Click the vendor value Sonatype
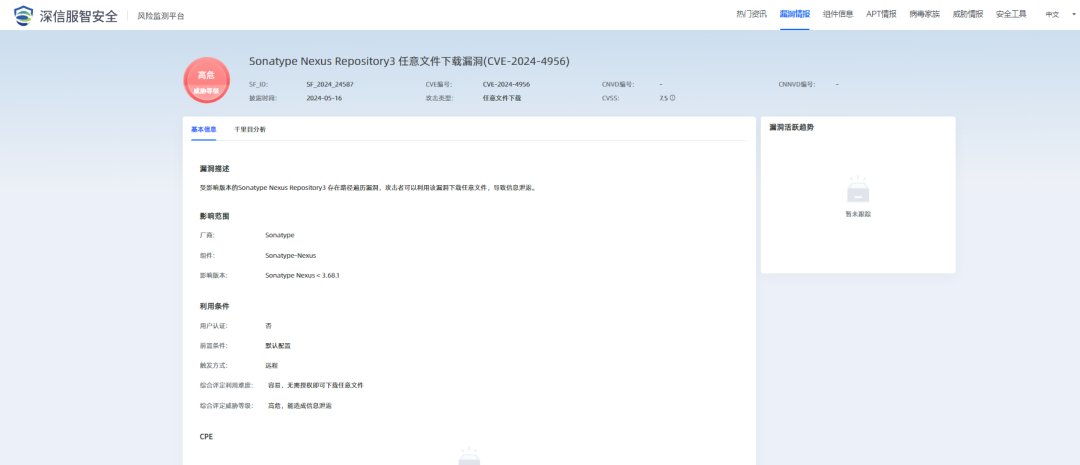Viewport: 1080px width, 465px height. click(280, 235)
